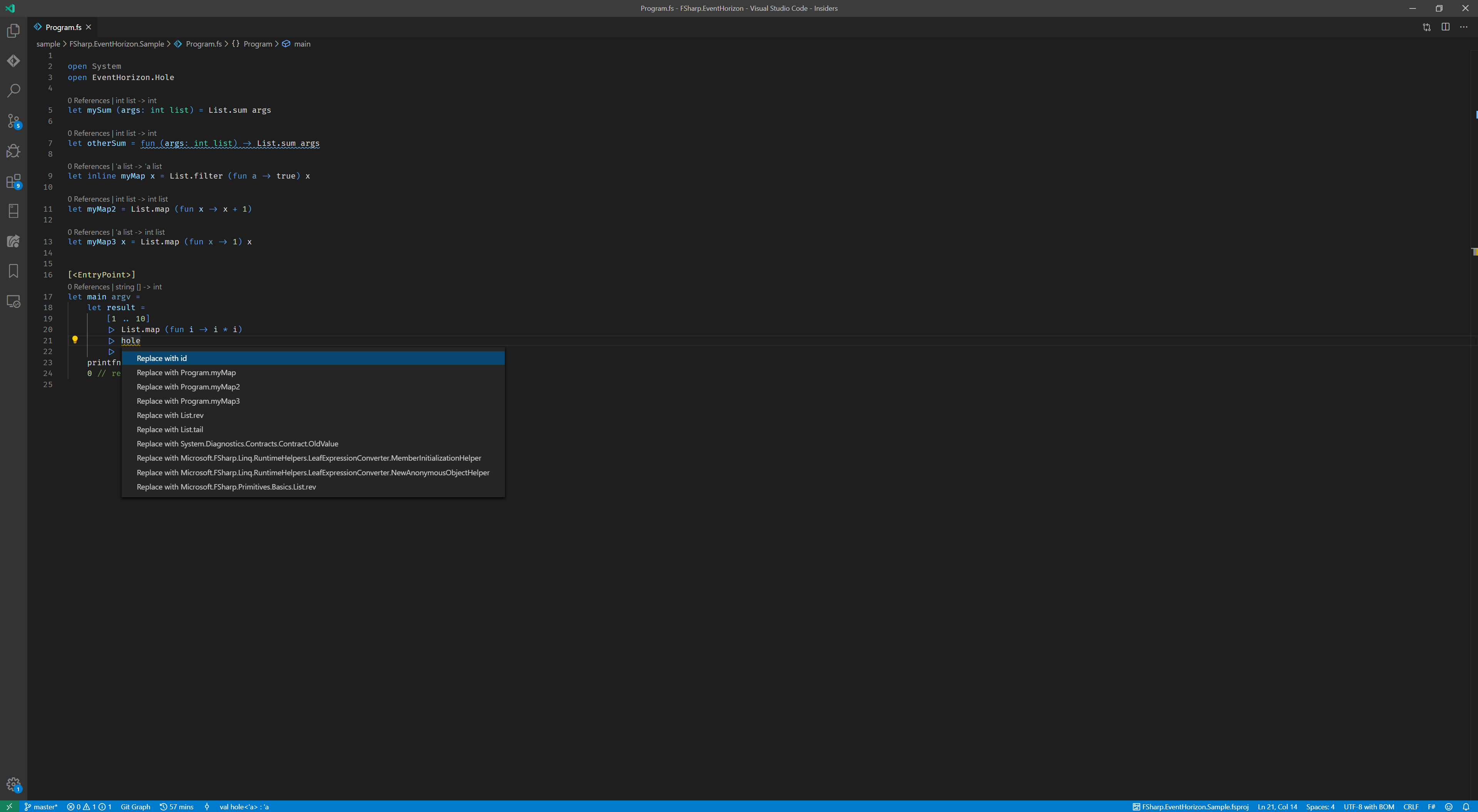Open the FSharp.EventHorizon.Sample breadcrumb
The width and height of the screenshot is (1478, 812).
point(117,44)
